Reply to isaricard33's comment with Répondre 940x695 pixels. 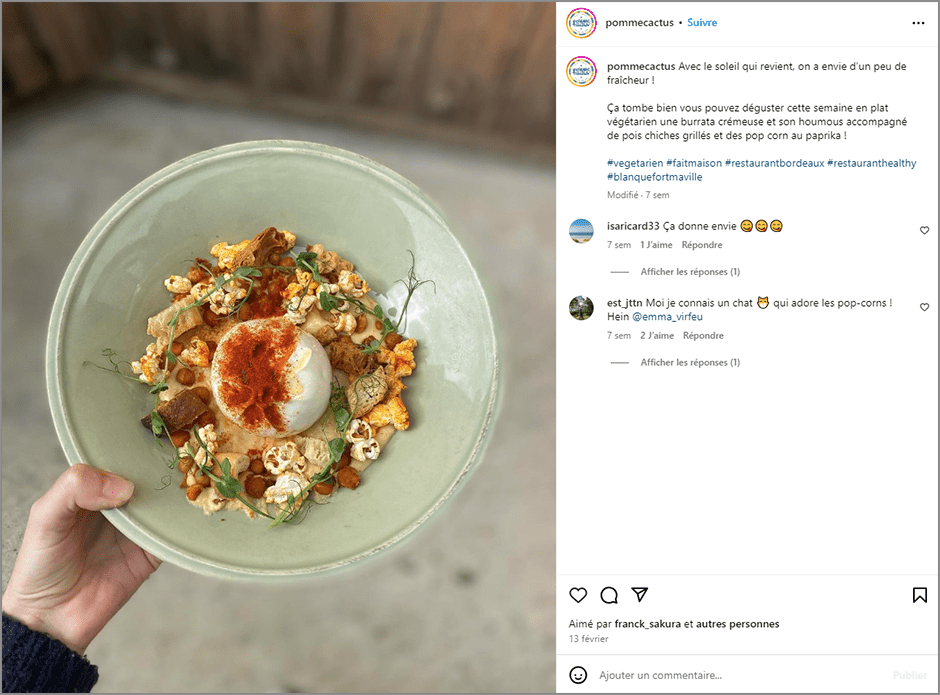[702, 245]
